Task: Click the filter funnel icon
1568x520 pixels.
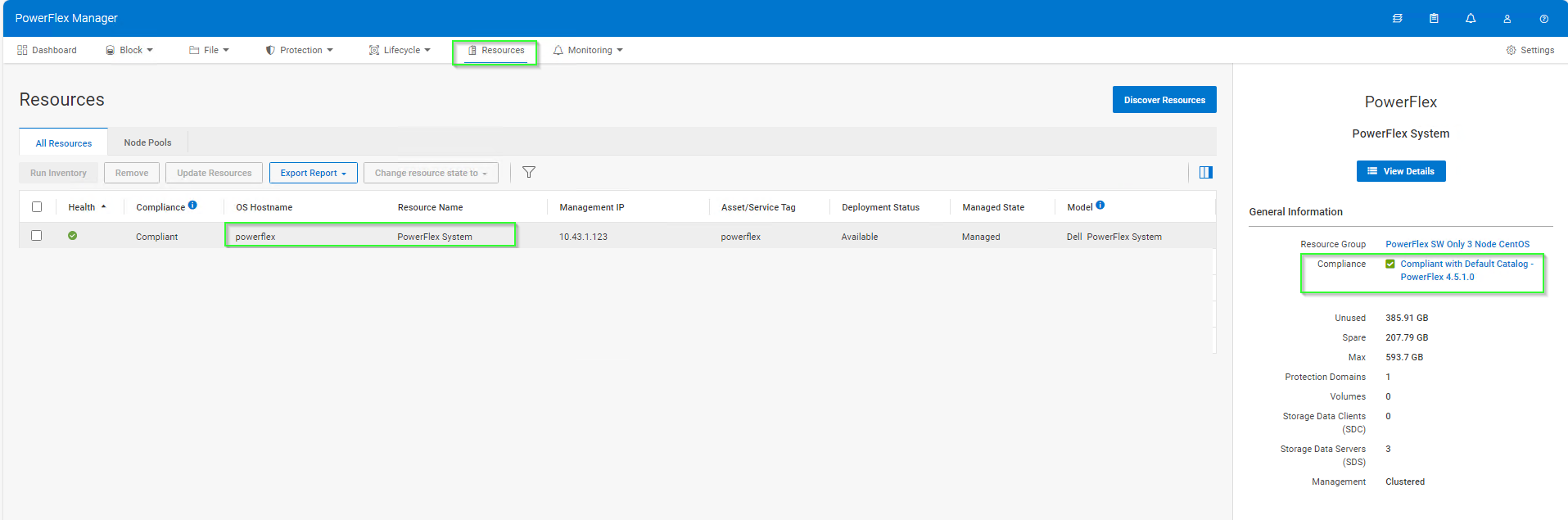Action: (529, 172)
